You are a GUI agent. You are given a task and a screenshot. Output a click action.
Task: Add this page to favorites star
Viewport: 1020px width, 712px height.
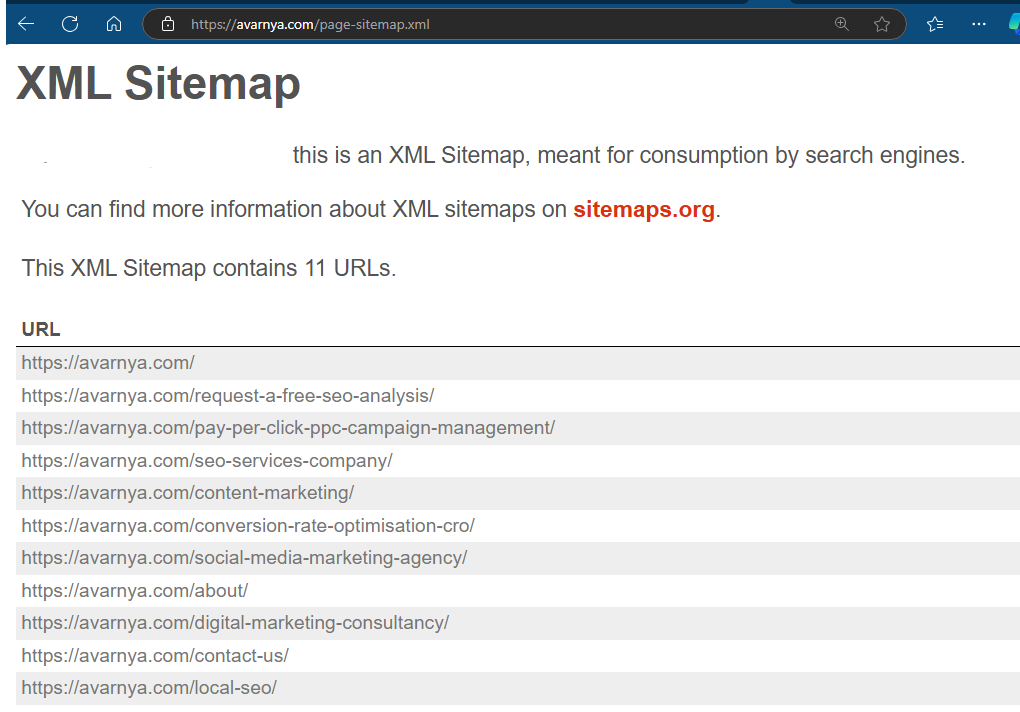click(x=881, y=24)
